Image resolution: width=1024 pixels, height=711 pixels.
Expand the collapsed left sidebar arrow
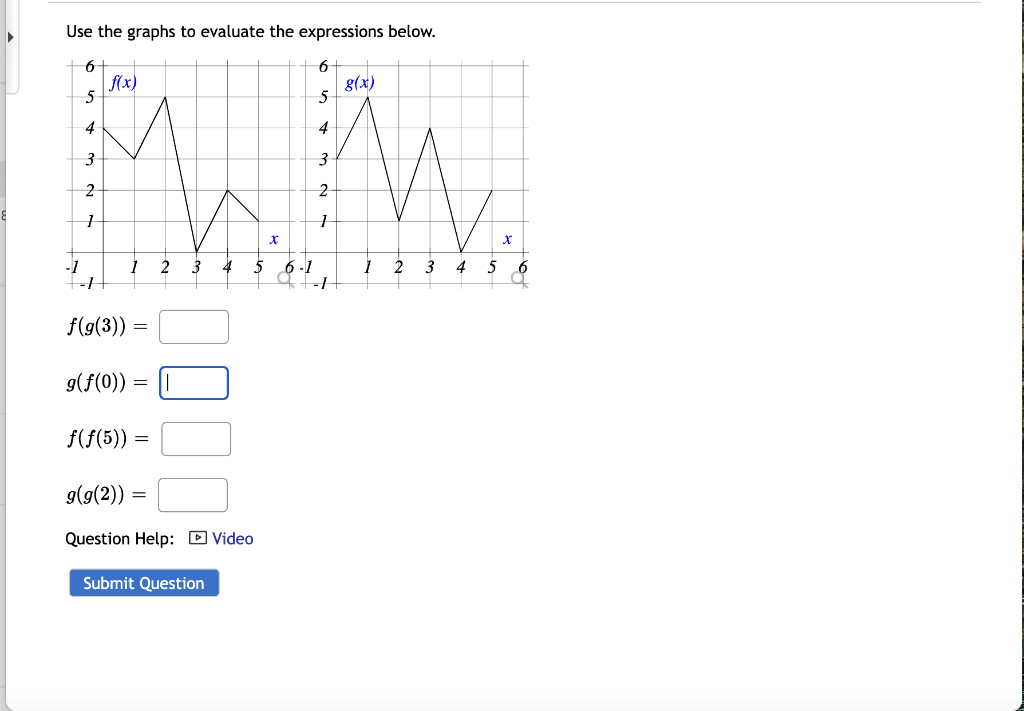9,37
